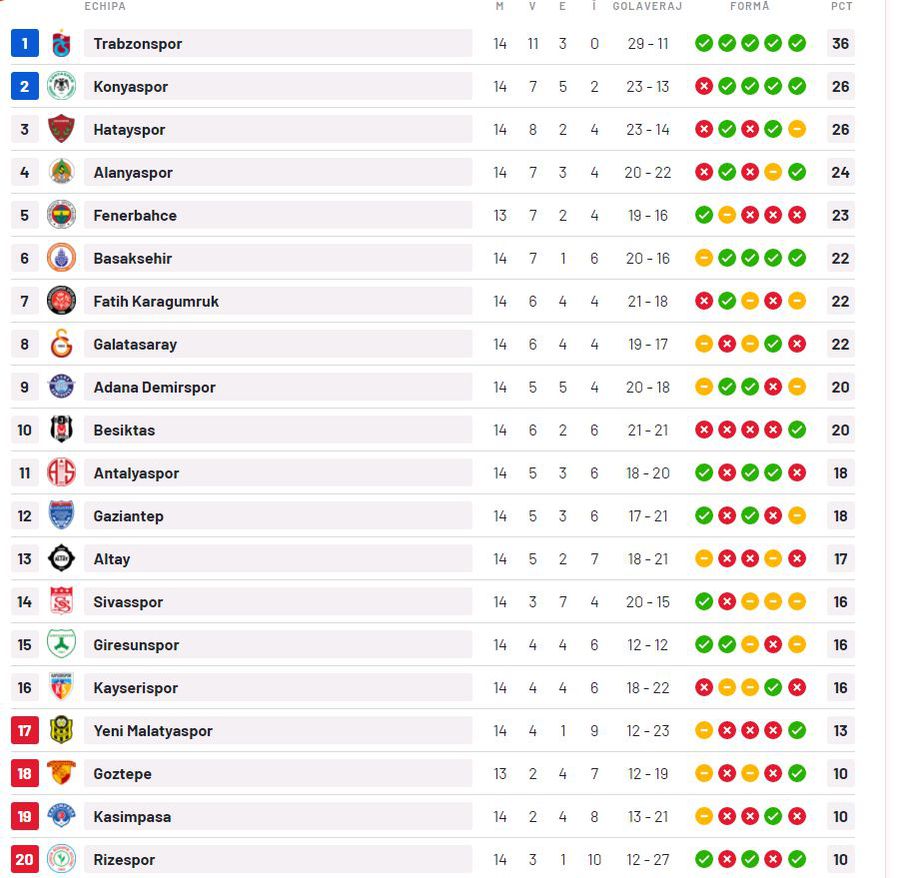Open the Hatayspor team link

(x=129, y=130)
